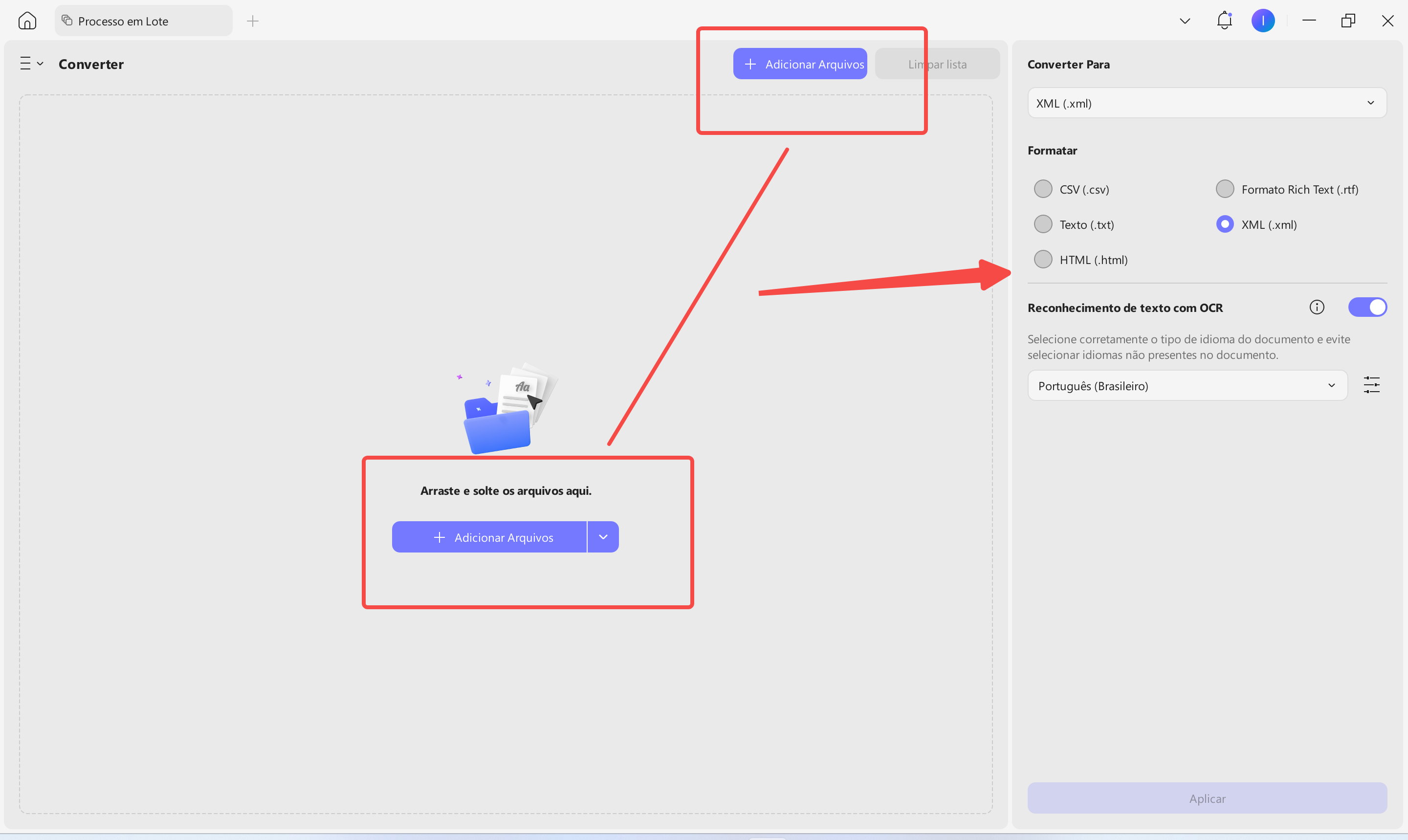This screenshot has height=840, width=1408.
Task: Select the HTML (.html) format option
Action: (x=1080, y=260)
